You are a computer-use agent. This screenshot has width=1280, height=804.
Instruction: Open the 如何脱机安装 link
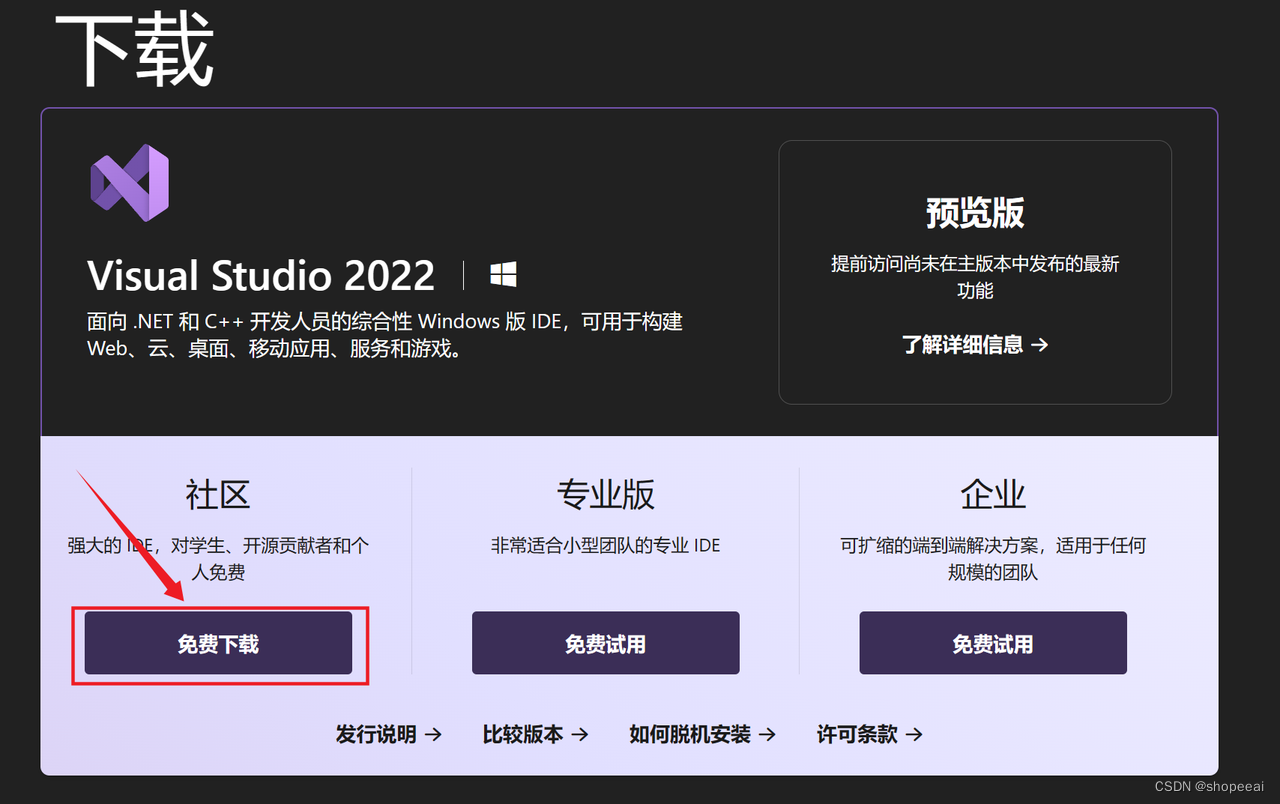click(692, 734)
